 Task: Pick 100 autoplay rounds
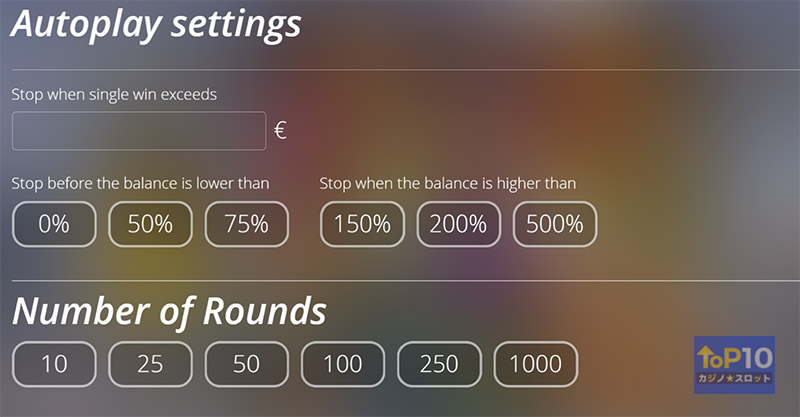343,364
